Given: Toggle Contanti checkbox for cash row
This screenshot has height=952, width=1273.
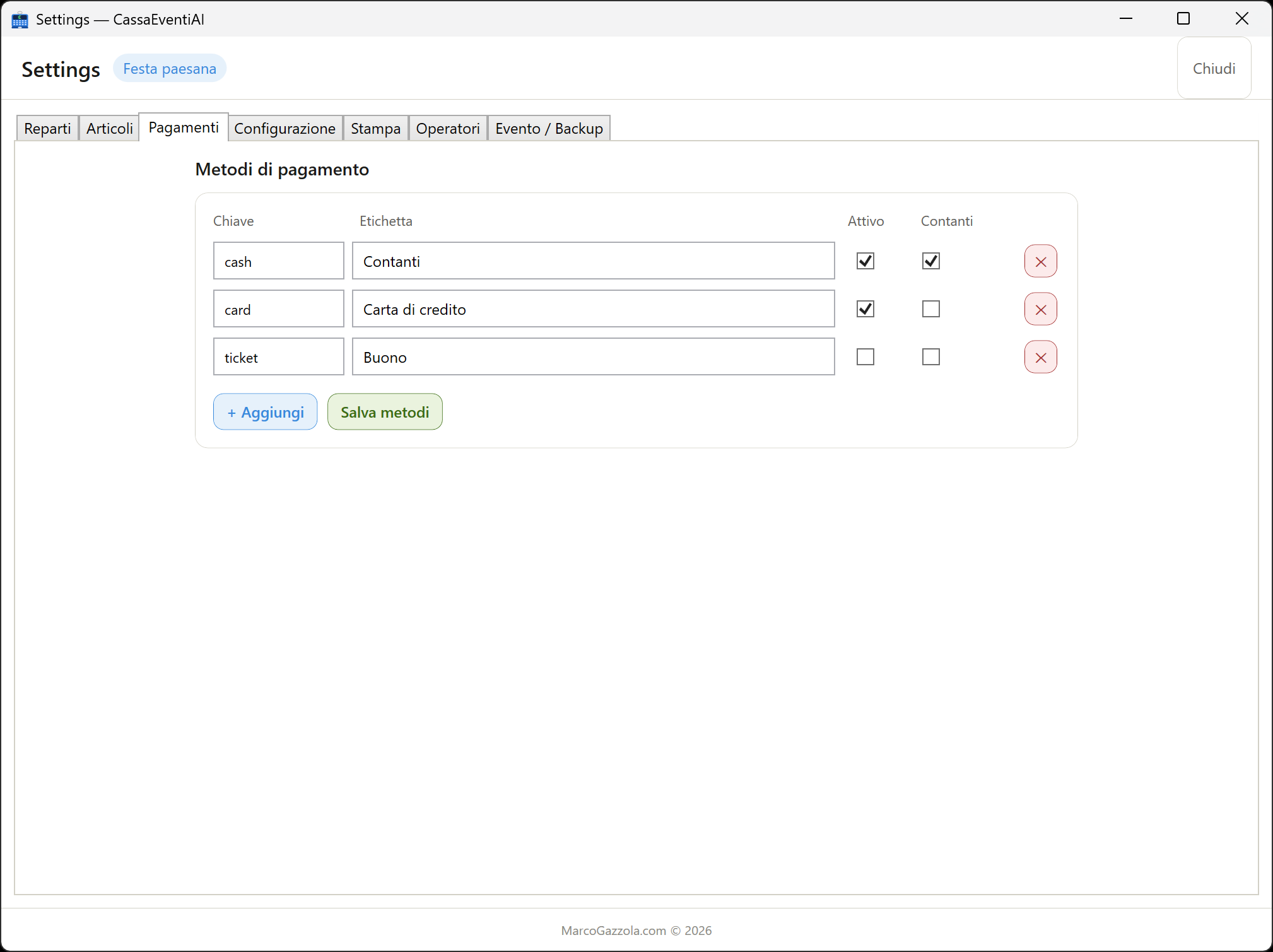Looking at the screenshot, I should click(931, 261).
